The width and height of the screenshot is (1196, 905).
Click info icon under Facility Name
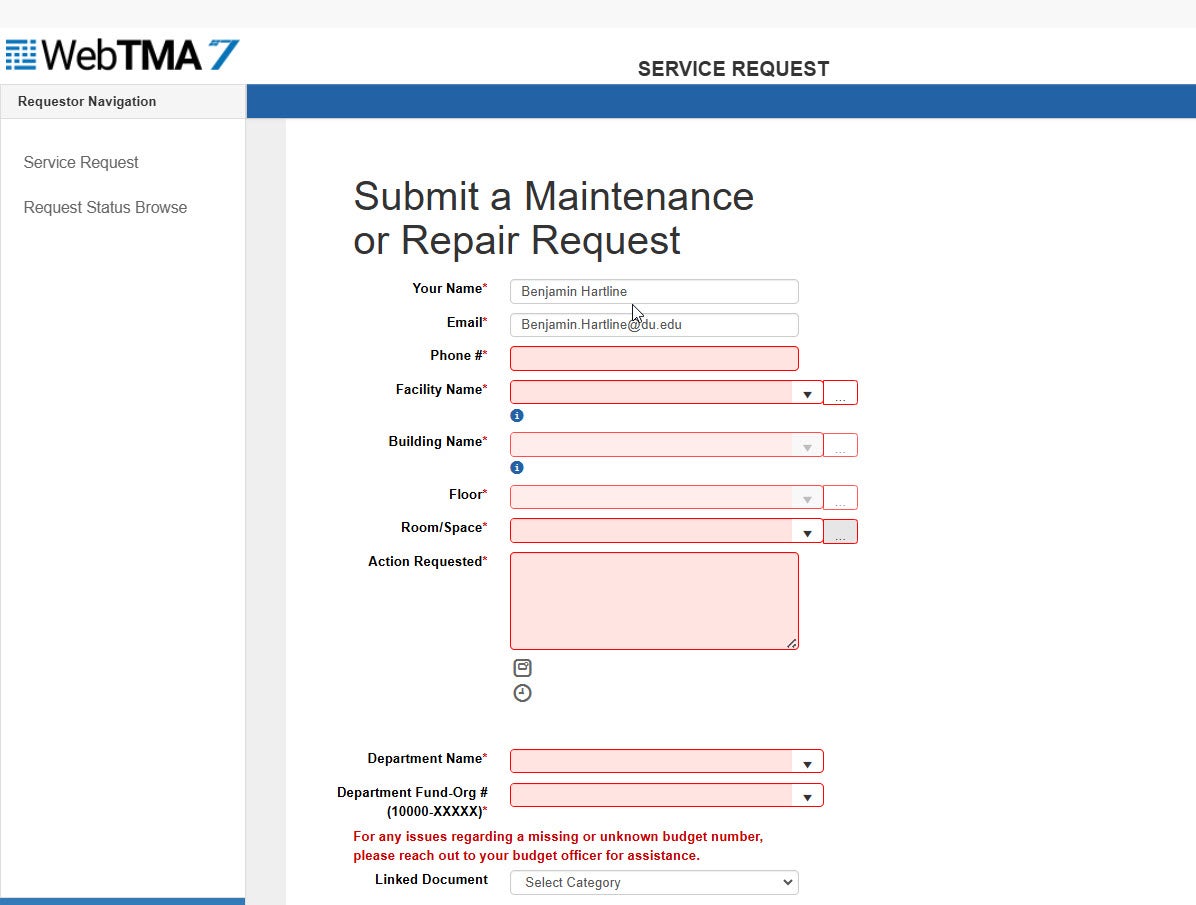[x=517, y=415]
